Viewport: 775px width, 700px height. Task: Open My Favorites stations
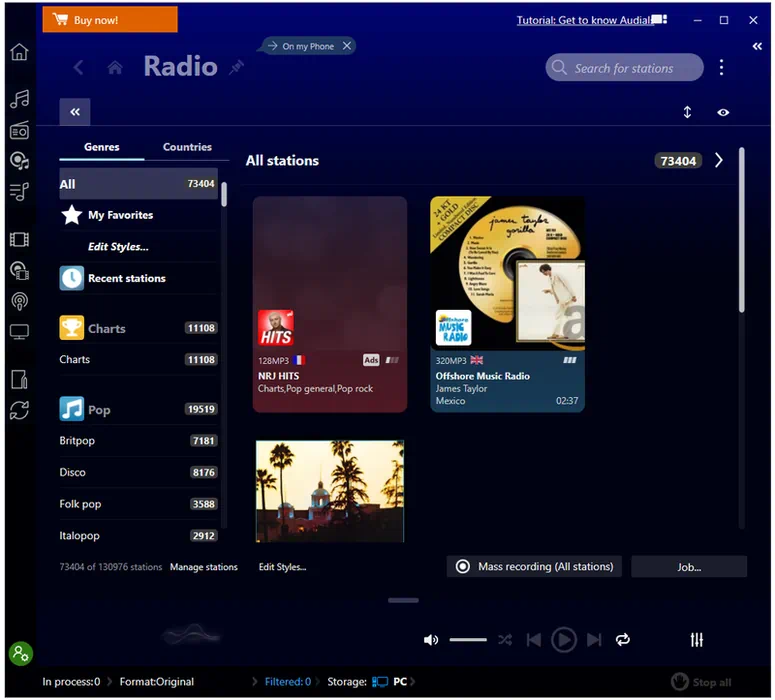[x=138, y=215]
